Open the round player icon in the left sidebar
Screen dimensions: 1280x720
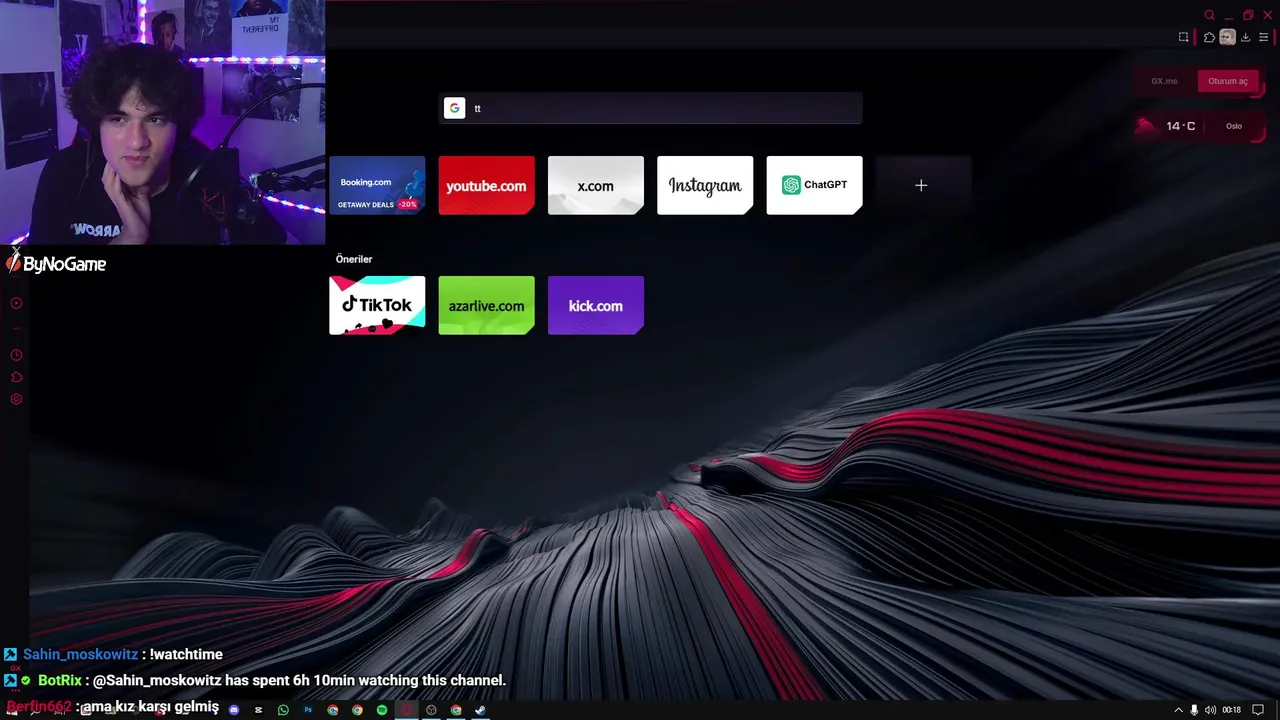16,303
